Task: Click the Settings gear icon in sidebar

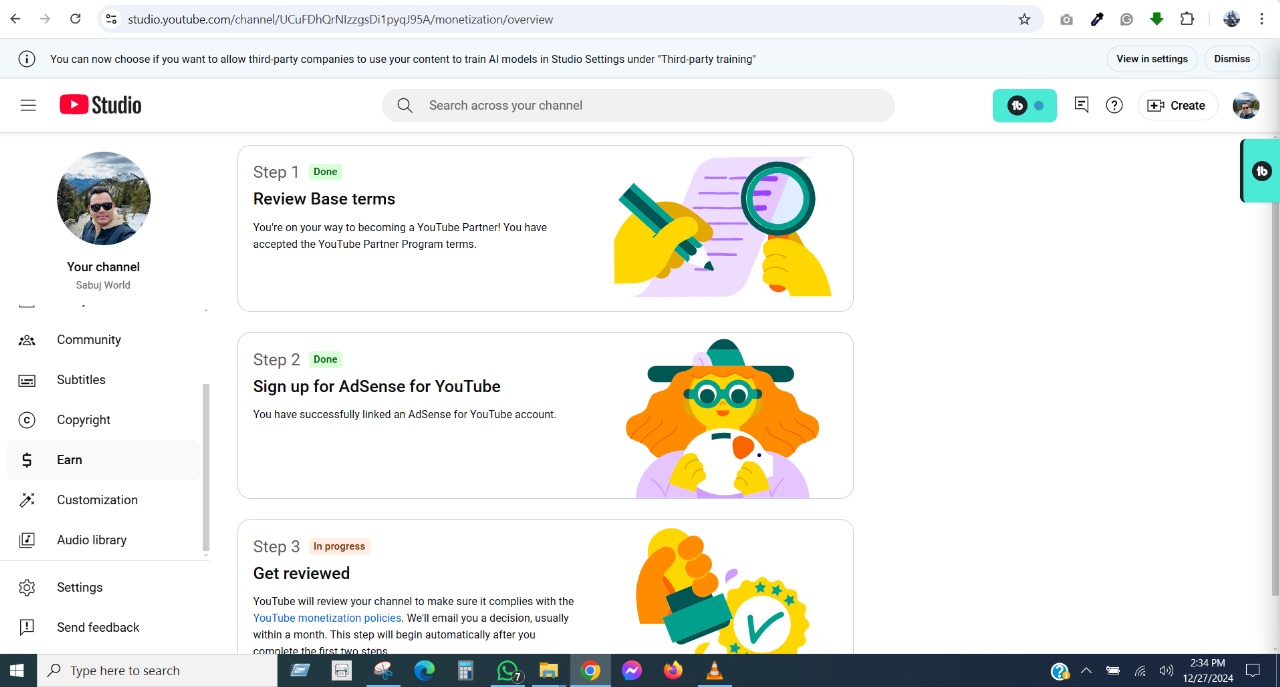Action: (x=27, y=588)
